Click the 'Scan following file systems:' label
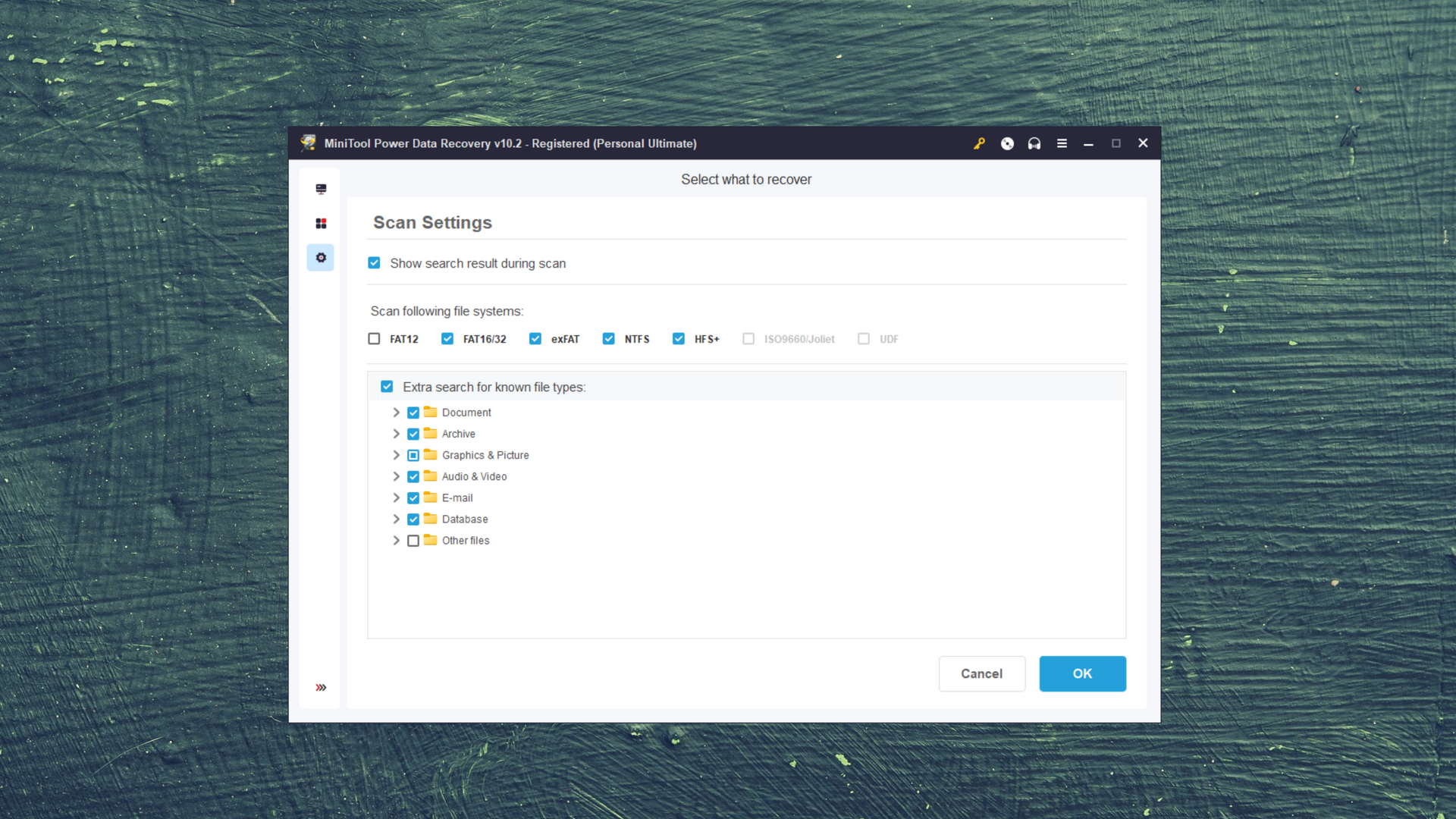Image resolution: width=1456 pixels, height=819 pixels. pos(447,311)
